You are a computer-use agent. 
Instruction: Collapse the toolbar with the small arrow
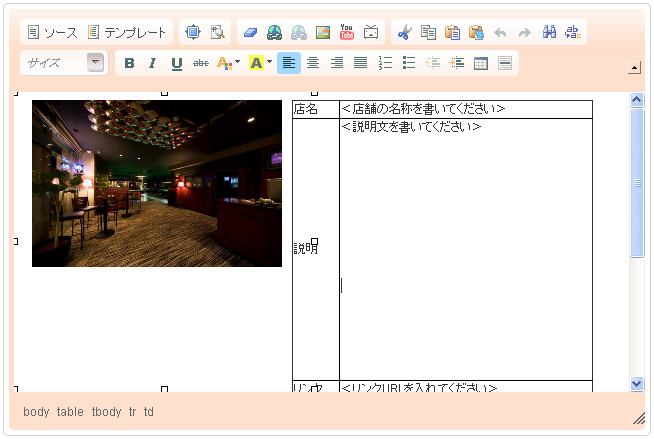[x=634, y=68]
